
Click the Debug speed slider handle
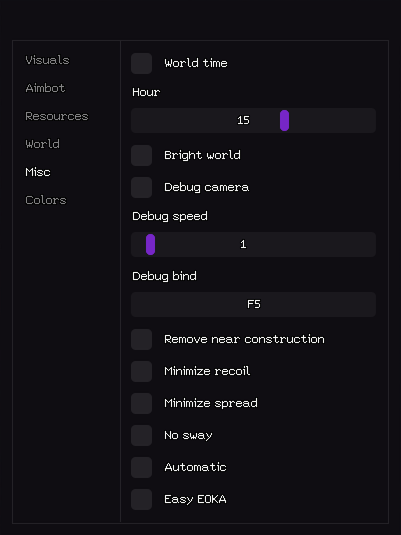151,245
